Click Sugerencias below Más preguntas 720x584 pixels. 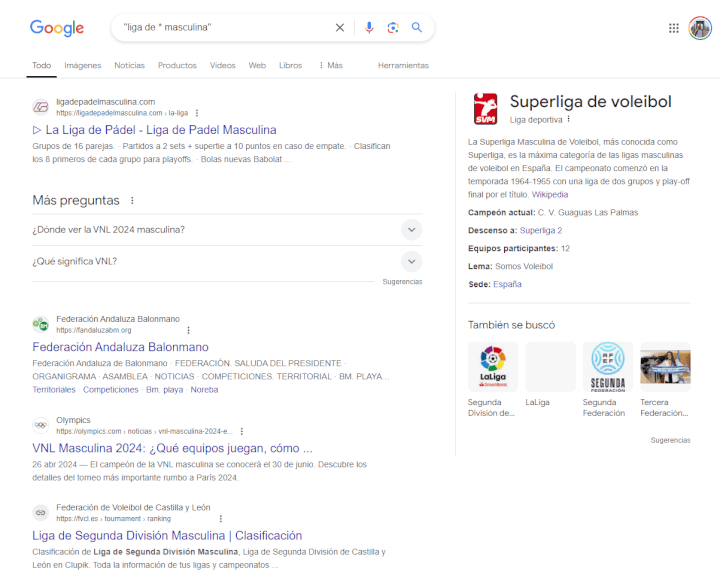pos(402,281)
